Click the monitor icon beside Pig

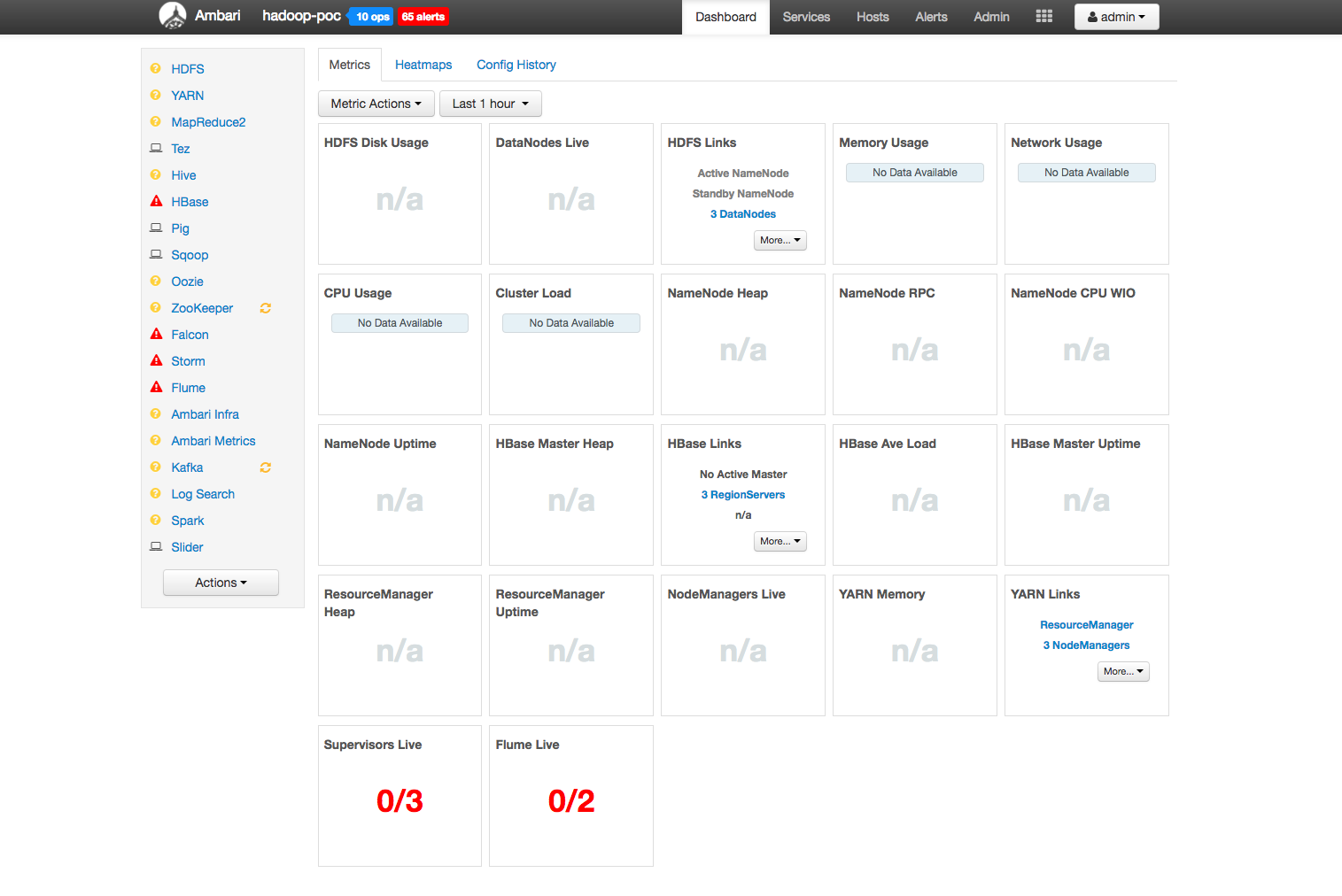[155, 228]
